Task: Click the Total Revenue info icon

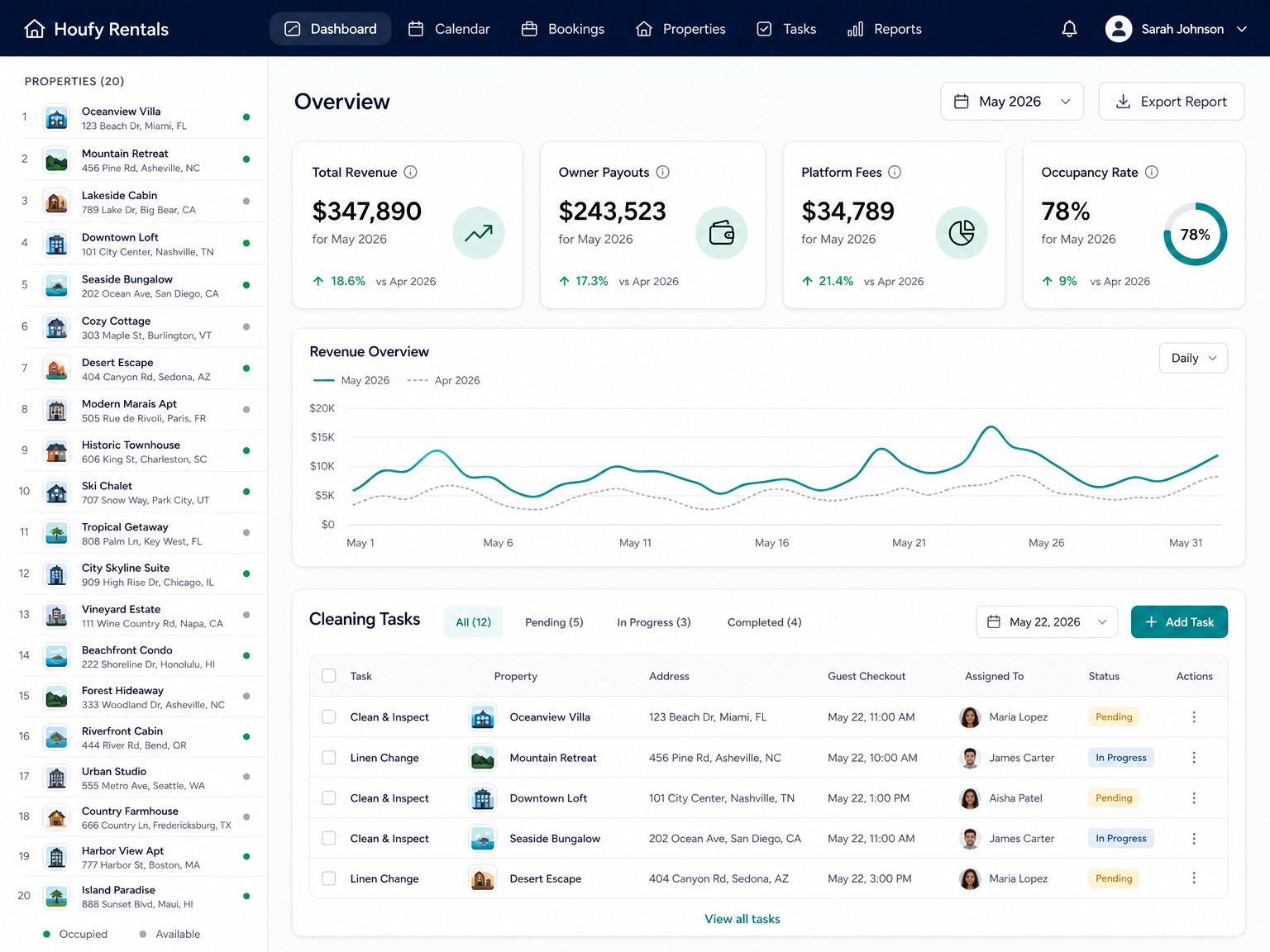Action: point(410,172)
